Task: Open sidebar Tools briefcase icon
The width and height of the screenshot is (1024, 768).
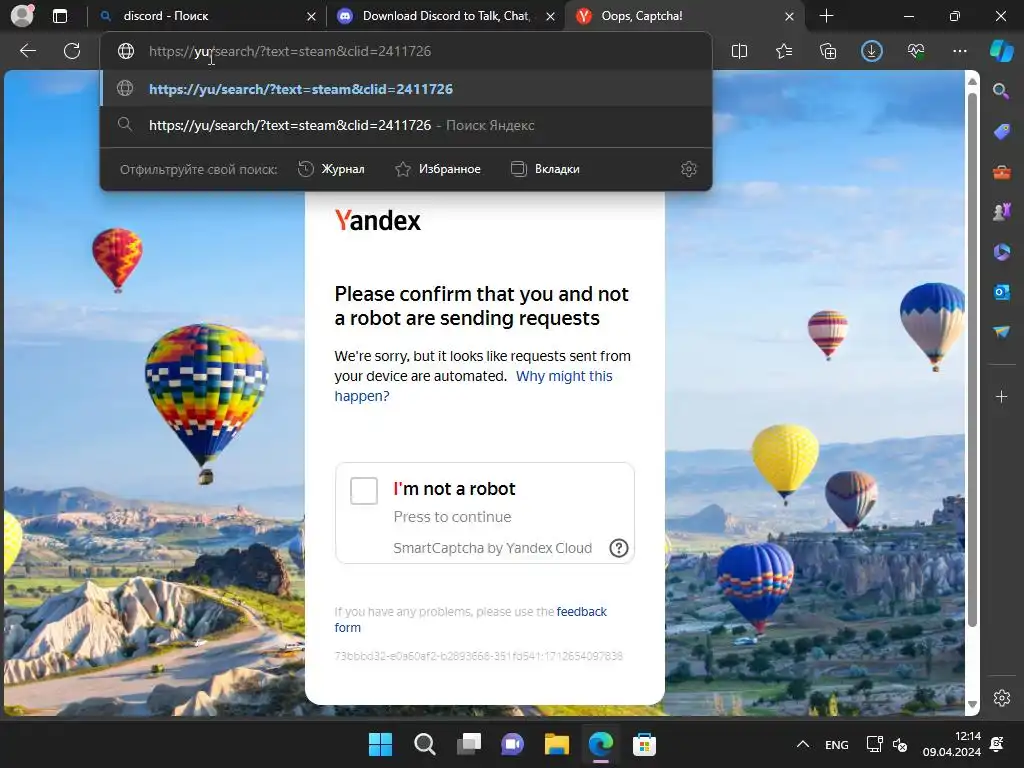Action: (x=1001, y=172)
